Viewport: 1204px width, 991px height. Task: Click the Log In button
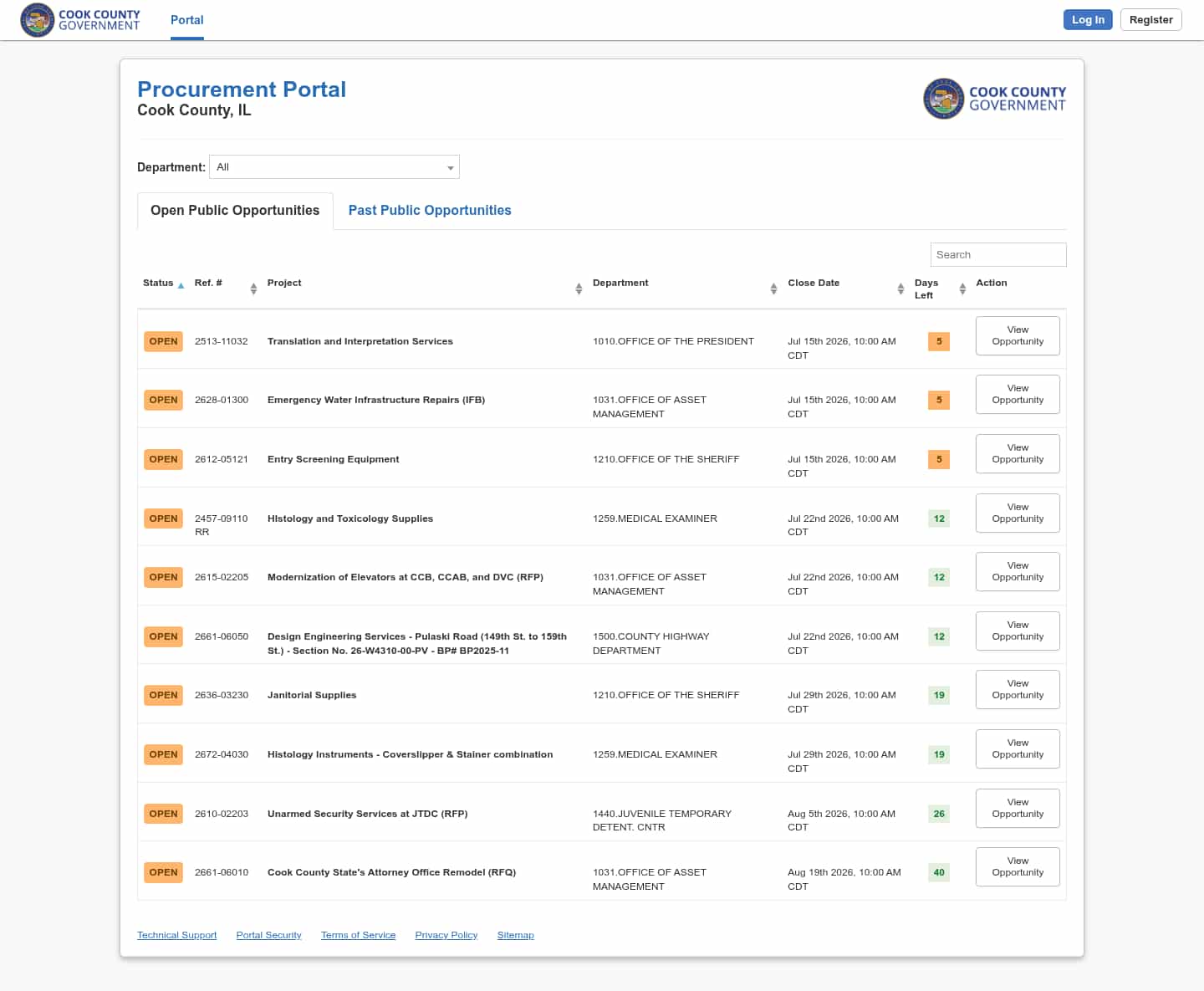(x=1088, y=20)
